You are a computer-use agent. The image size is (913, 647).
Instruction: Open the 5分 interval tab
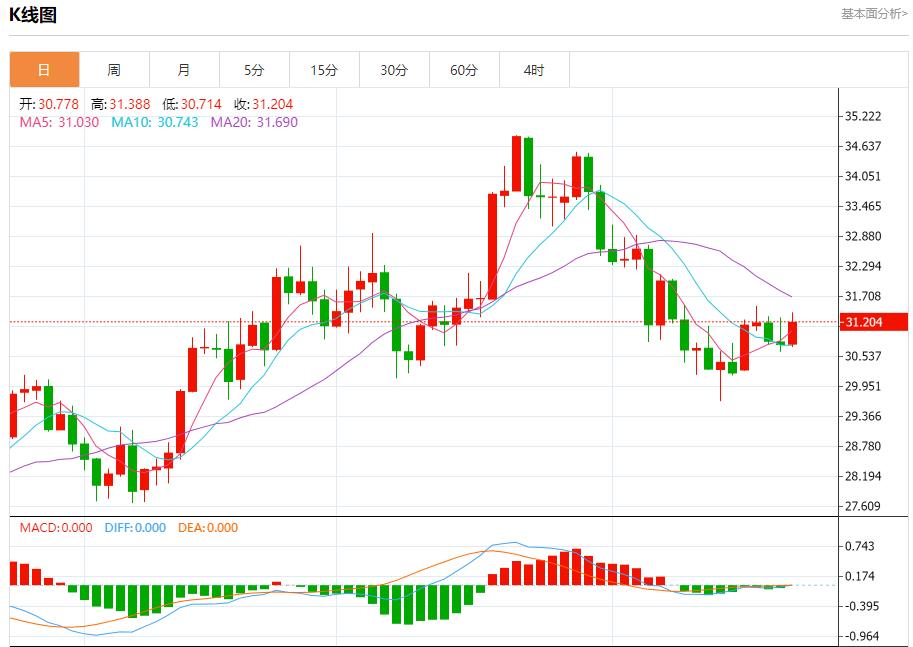pyautogui.click(x=254, y=70)
